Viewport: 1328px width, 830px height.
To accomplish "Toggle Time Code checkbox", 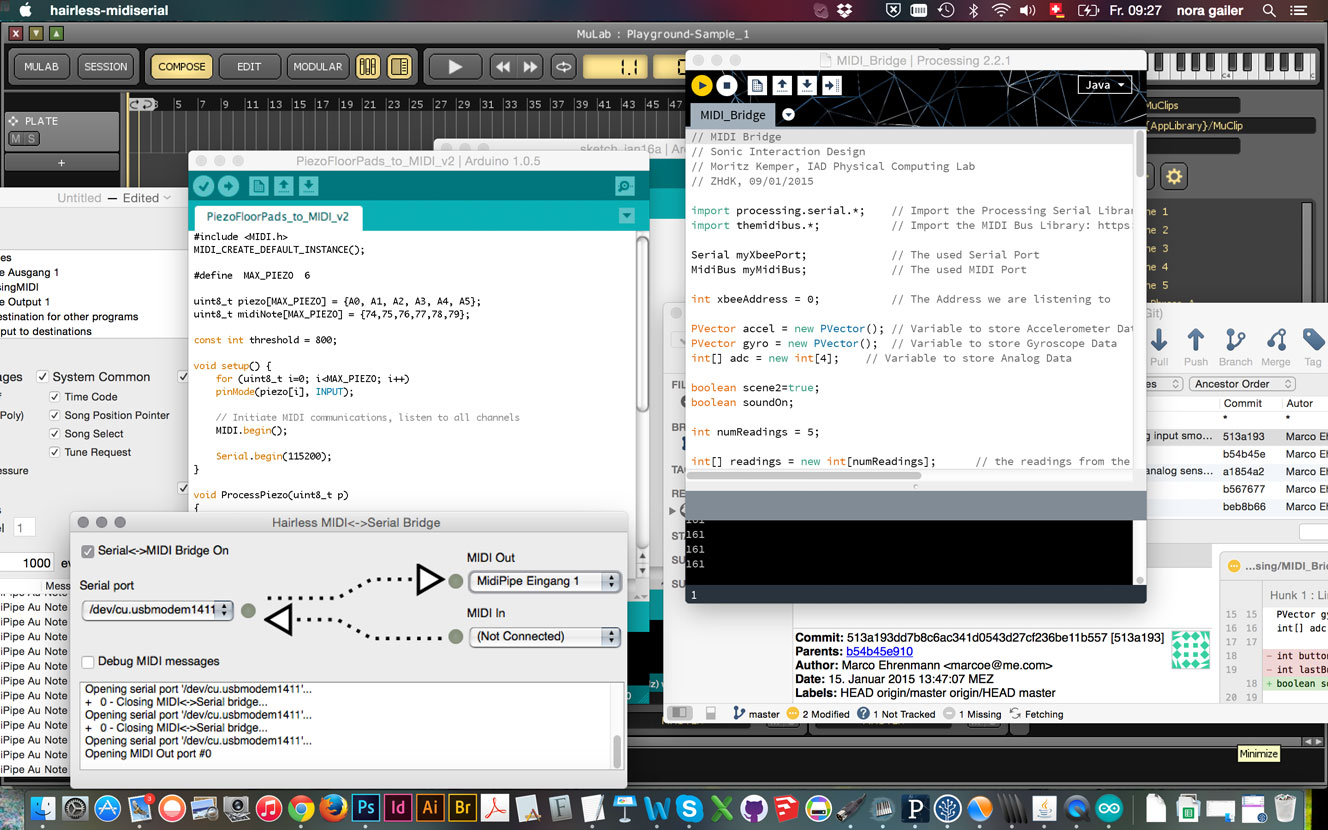I will pos(55,397).
